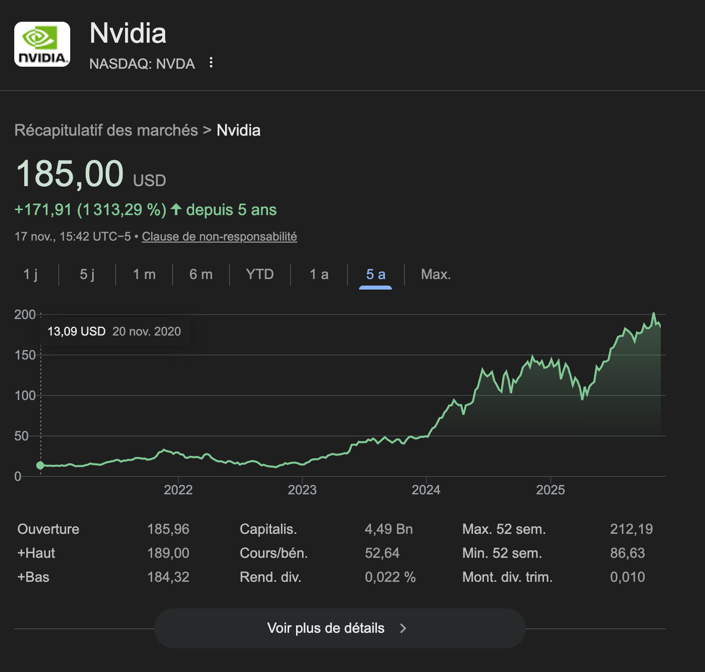
Task: Select the 5 a range tab
Action: 375,274
